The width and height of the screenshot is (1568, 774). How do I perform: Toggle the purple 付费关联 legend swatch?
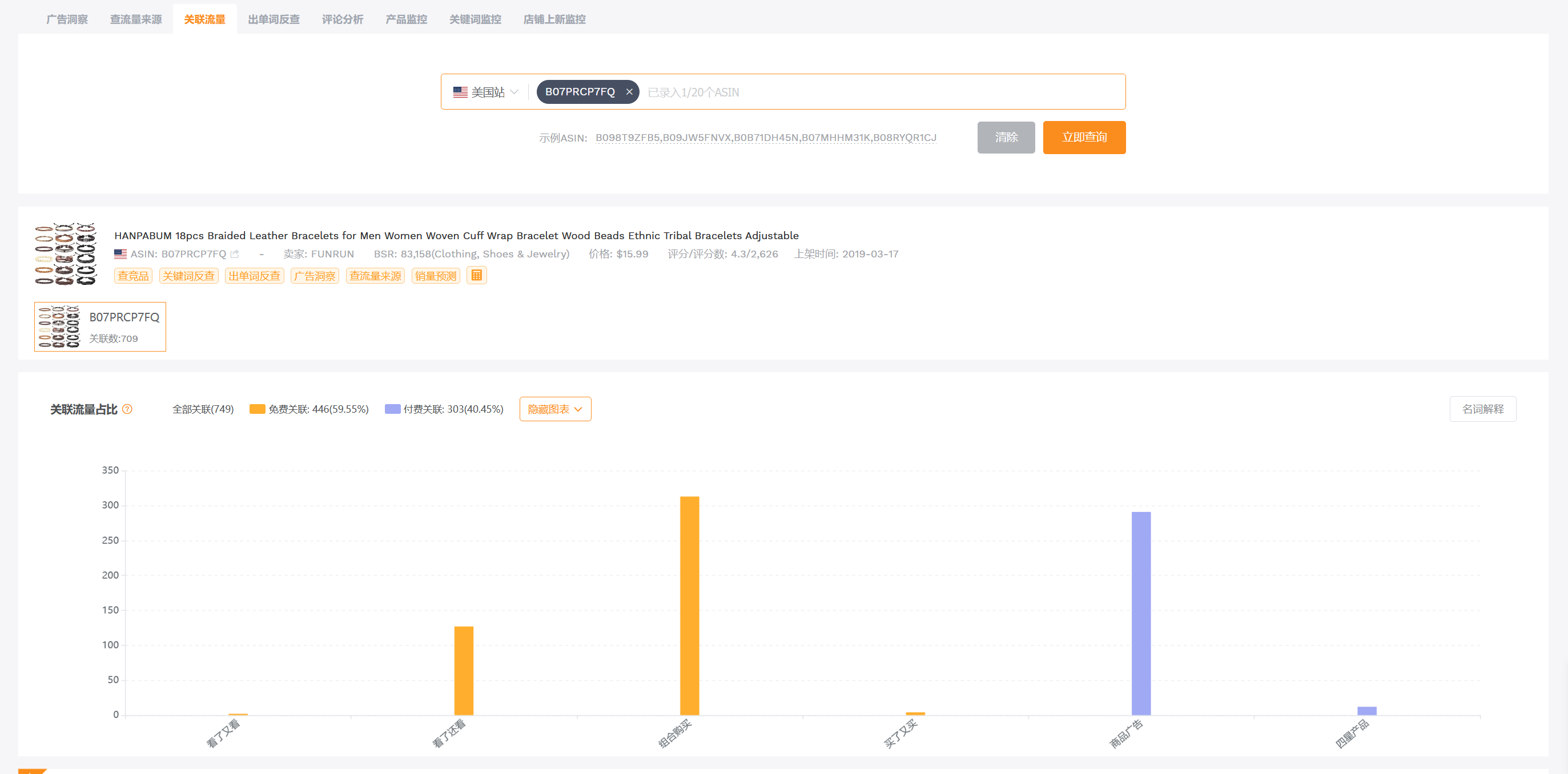pyautogui.click(x=393, y=409)
